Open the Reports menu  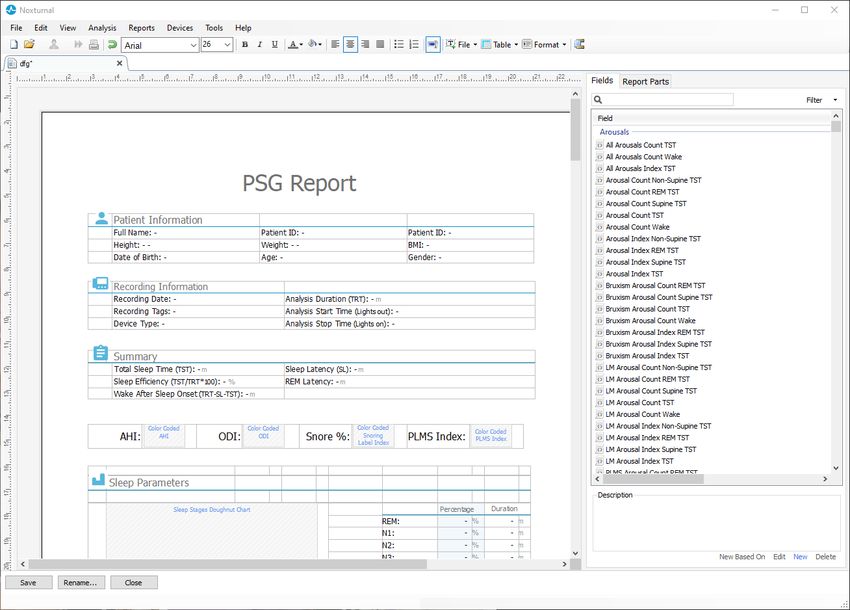coord(141,28)
